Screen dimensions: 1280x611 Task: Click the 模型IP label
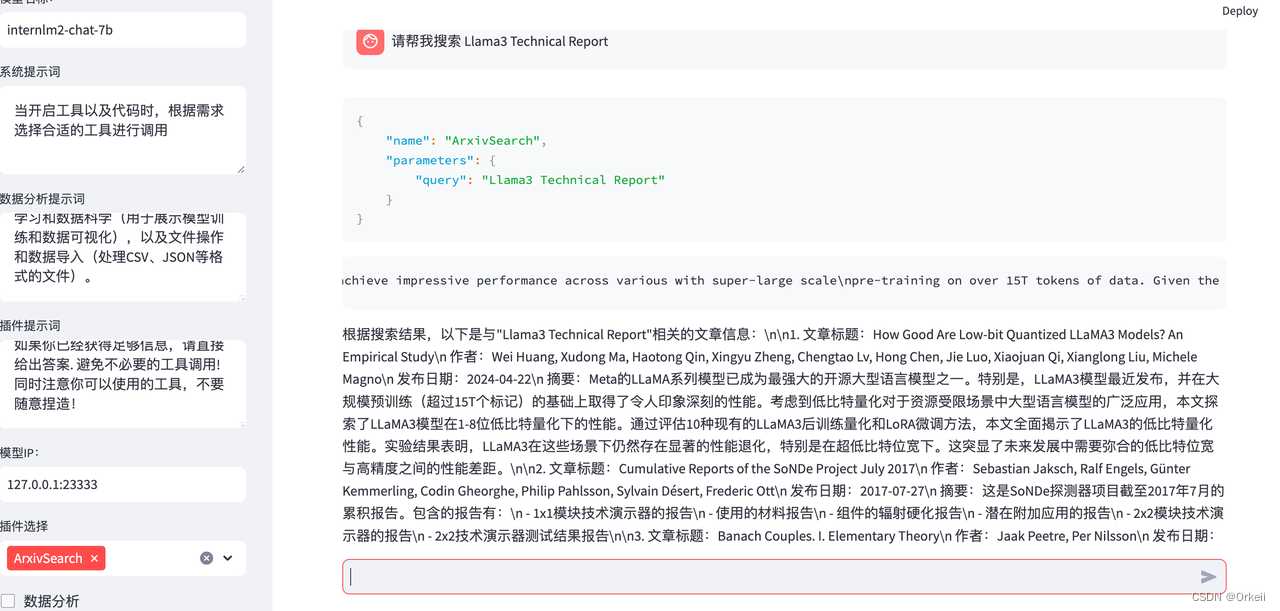click(19, 453)
